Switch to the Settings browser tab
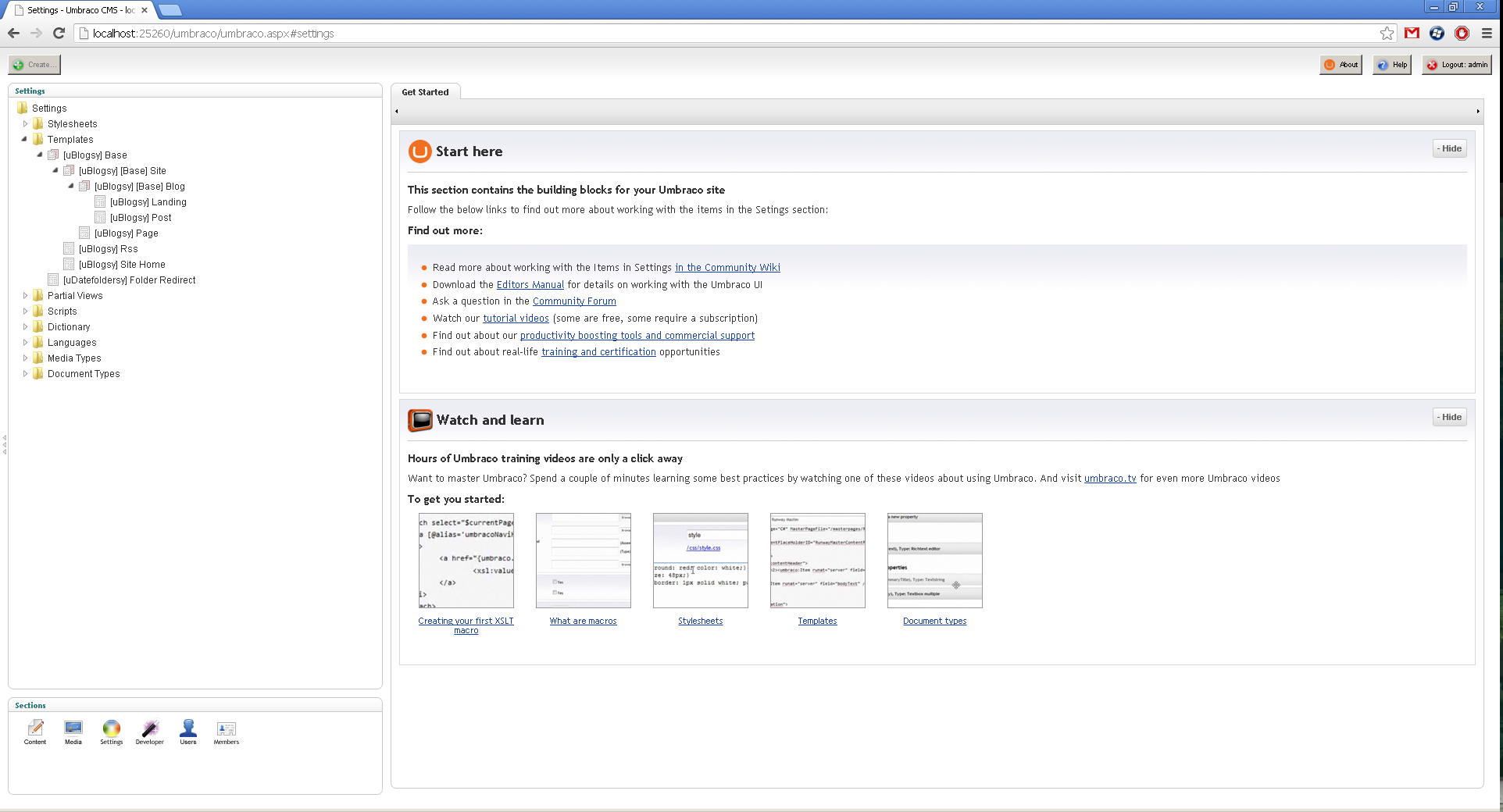The width and height of the screenshot is (1503, 812). point(81,10)
